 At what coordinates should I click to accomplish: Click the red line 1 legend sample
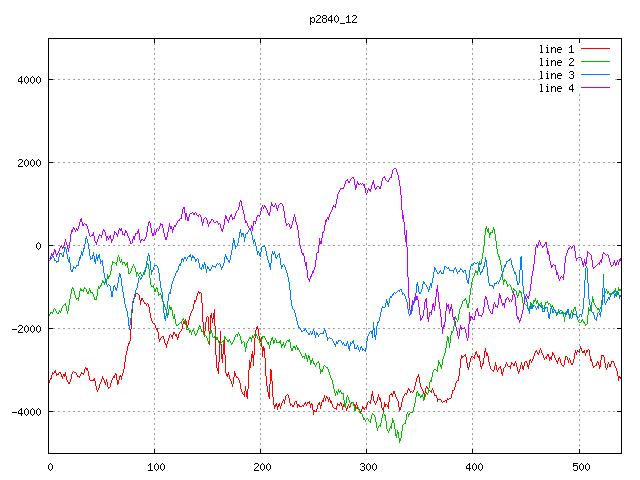(x=595, y=49)
